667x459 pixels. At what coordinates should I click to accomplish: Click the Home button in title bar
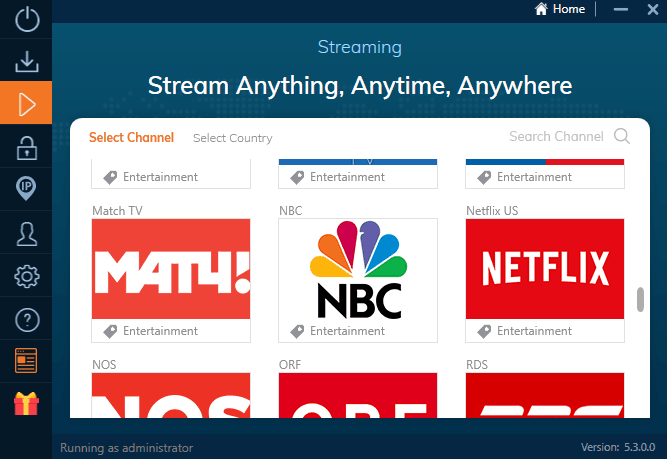pos(560,9)
